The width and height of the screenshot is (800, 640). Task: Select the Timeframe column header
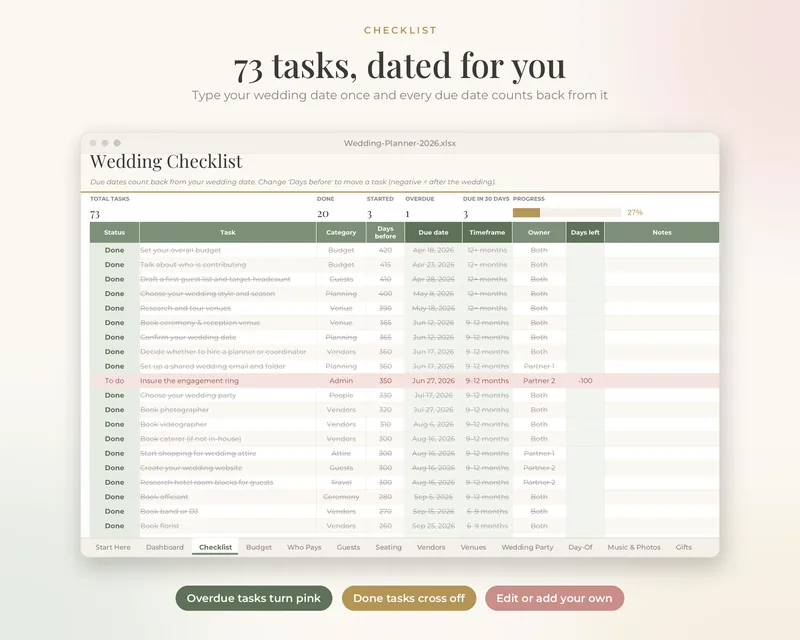487,232
